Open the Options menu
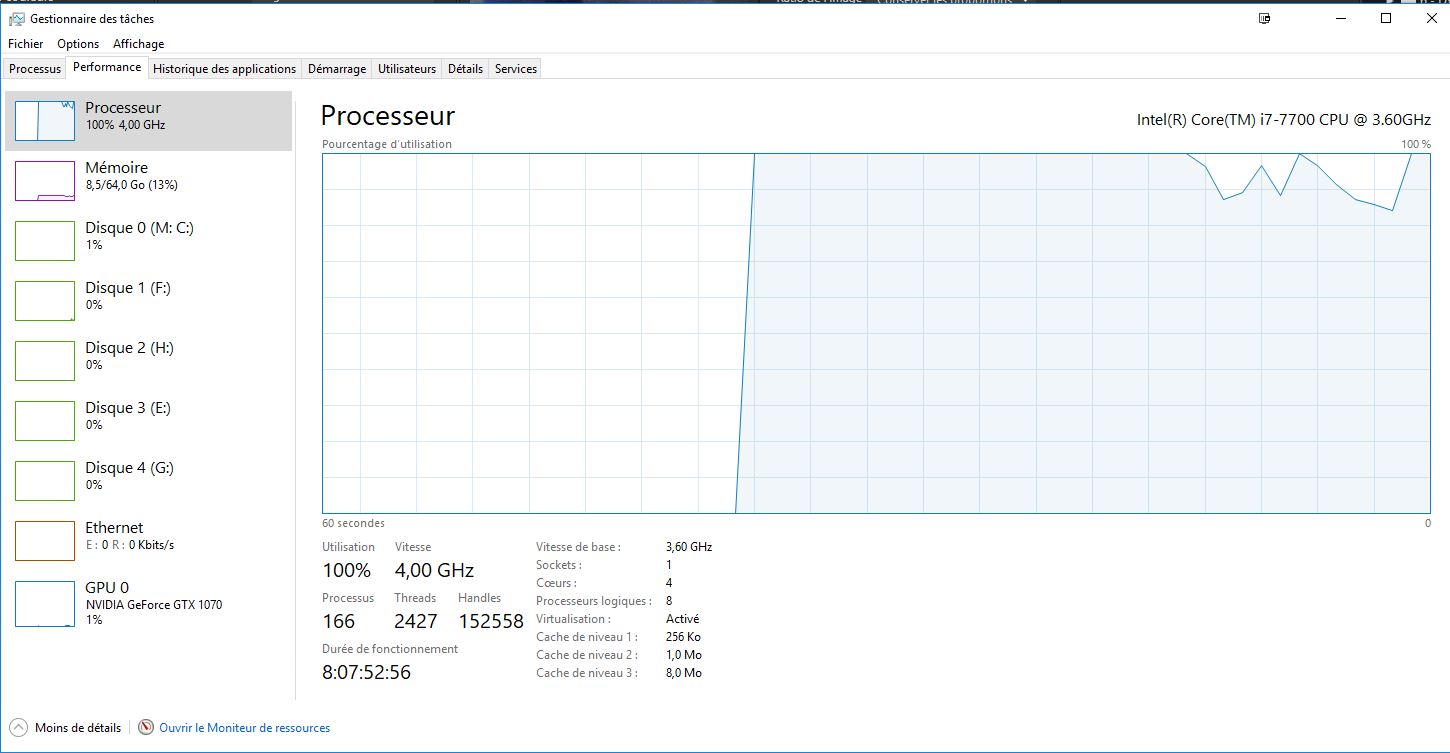Image resolution: width=1450 pixels, height=753 pixels. [78, 44]
